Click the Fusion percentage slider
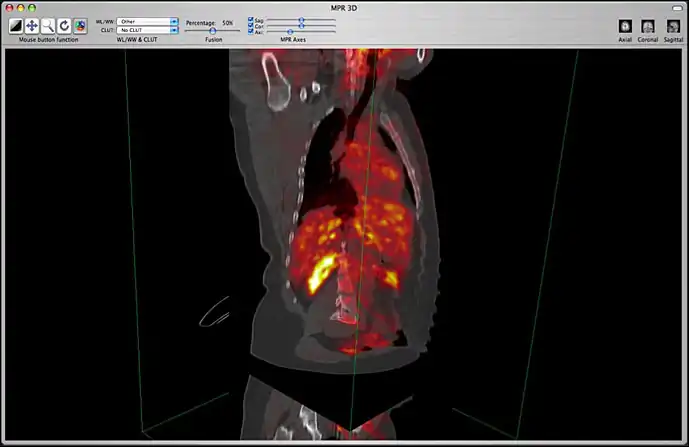Image resolution: width=689 pixels, height=447 pixels. [212, 31]
